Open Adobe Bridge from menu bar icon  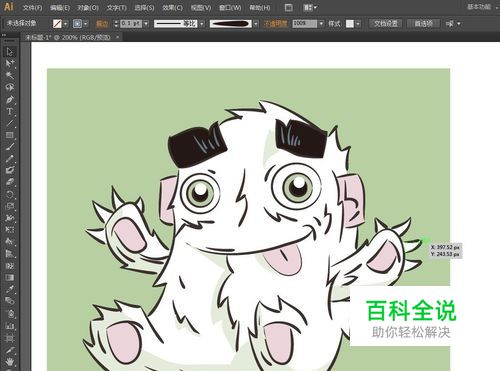point(289,7)
